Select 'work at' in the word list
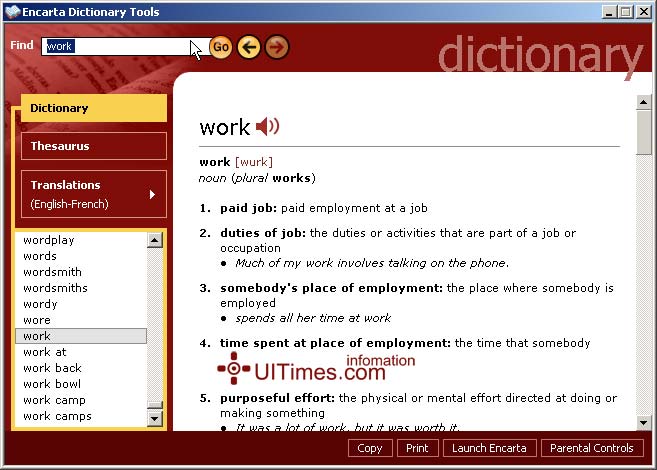Viewport: 657px width, 470px height. [81, 352]
